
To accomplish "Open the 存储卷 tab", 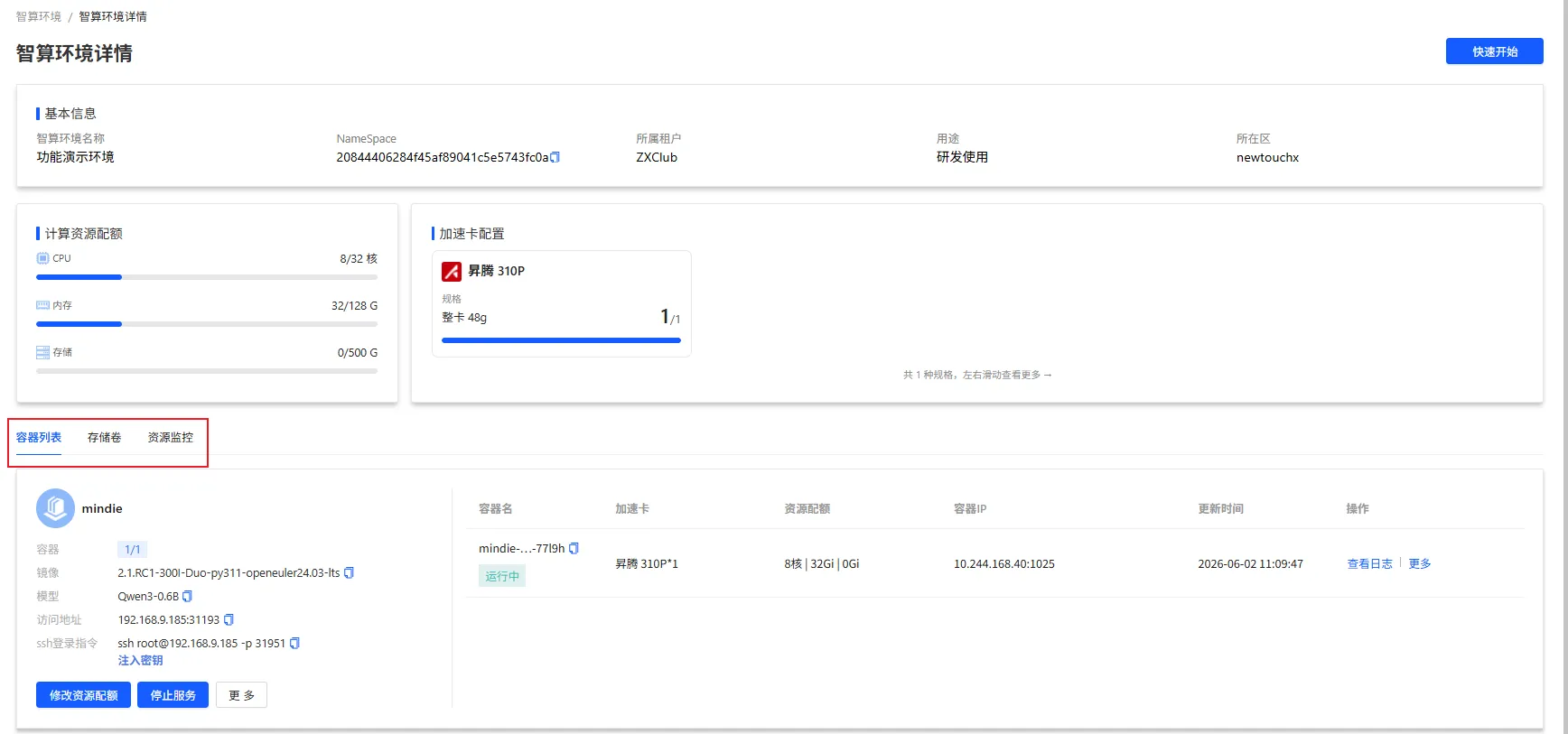I will coord(105,437).
